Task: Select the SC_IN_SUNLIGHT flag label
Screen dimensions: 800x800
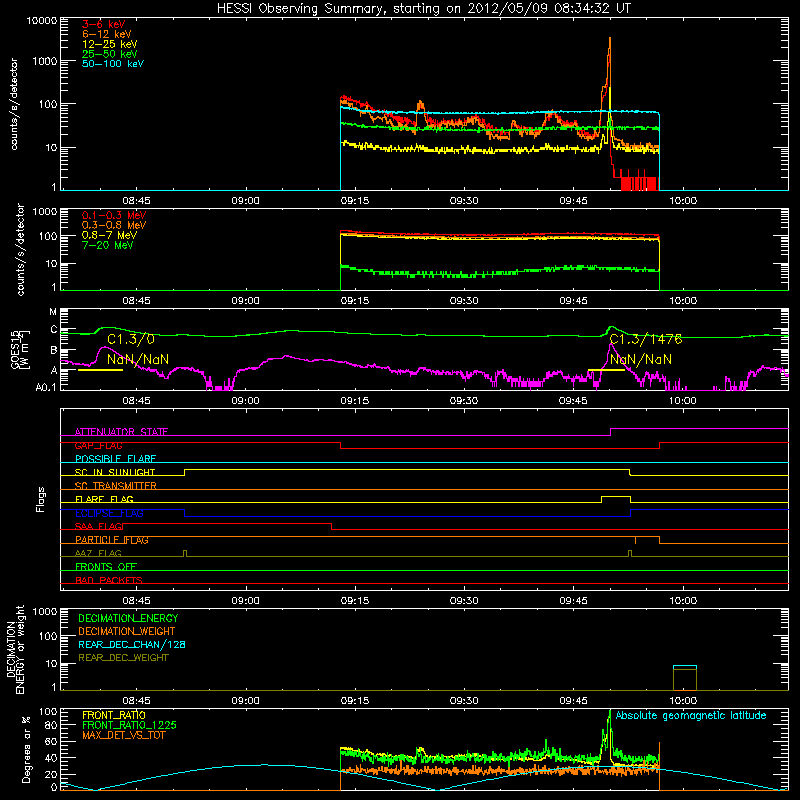Action: 115,472
